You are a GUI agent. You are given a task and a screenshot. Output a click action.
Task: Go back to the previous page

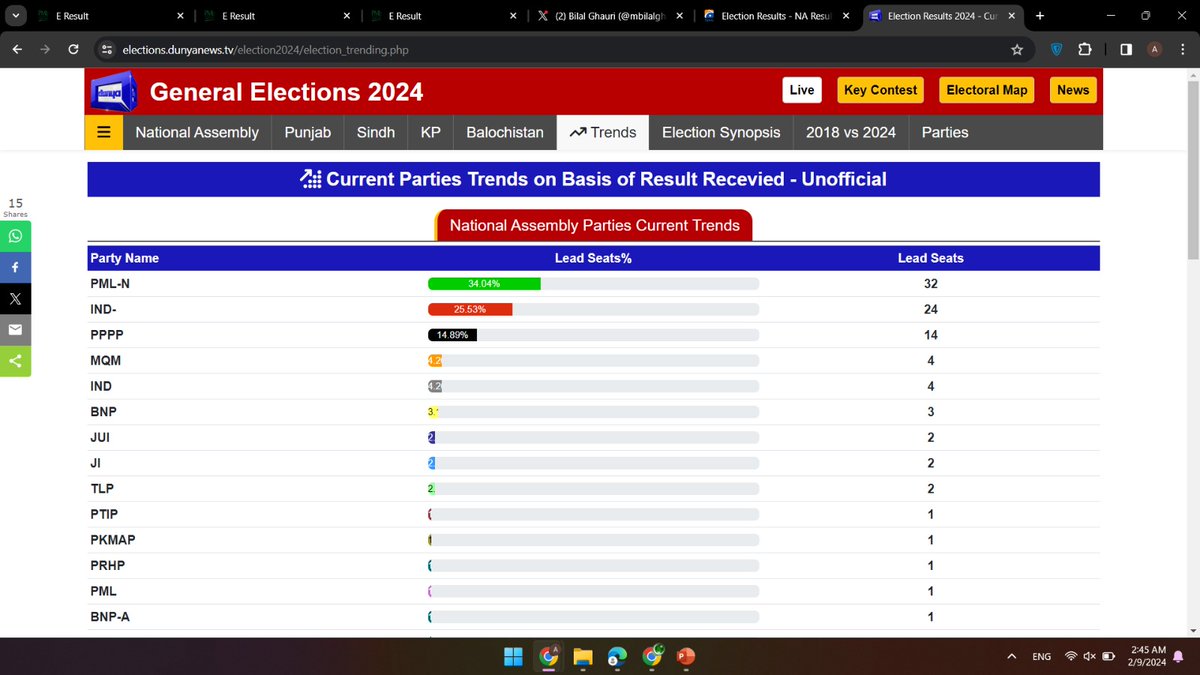pyautogui.click(x=17, y=50)
